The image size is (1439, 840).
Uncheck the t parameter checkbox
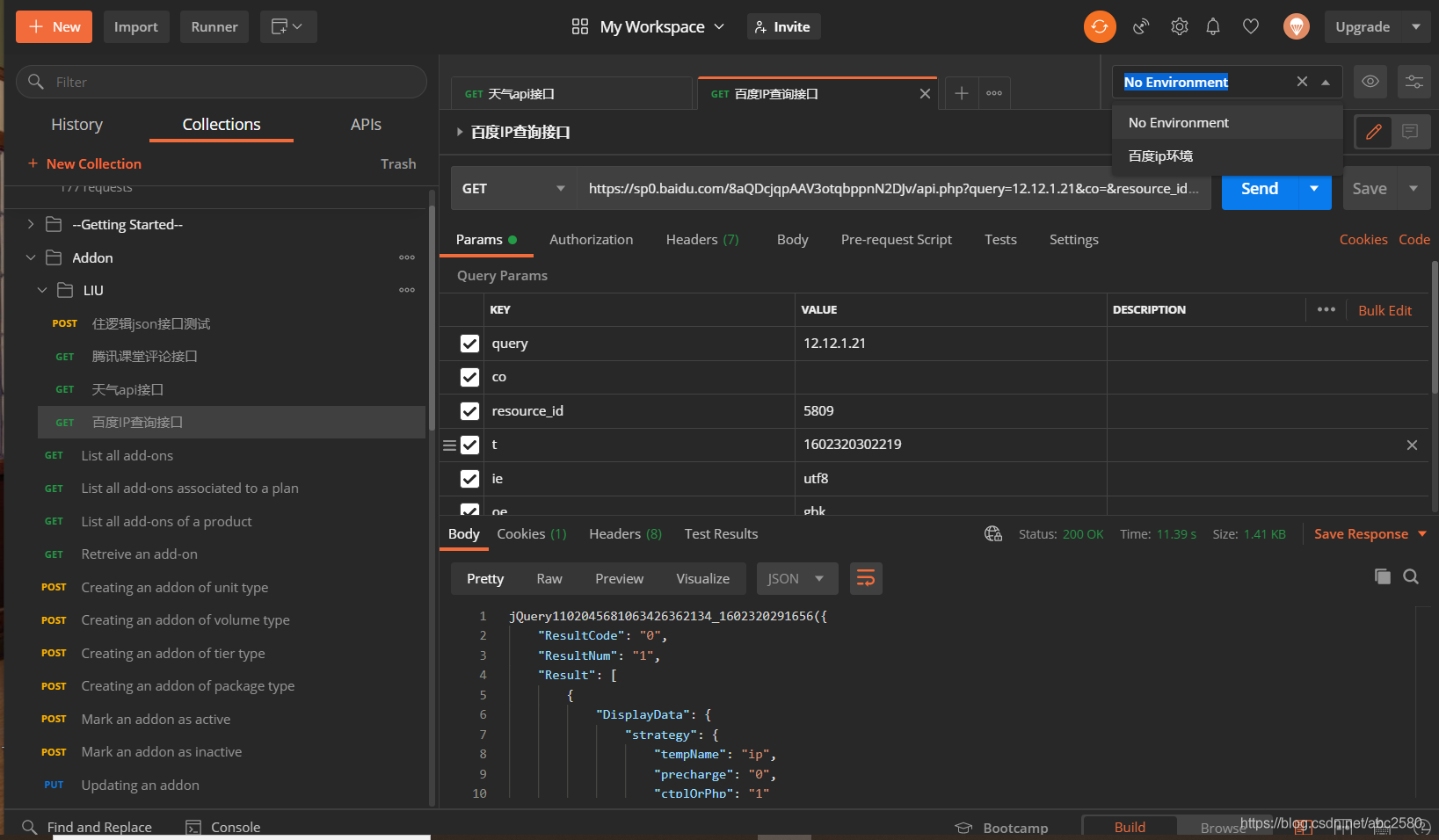pyautogui.click(x=469, y=445)
